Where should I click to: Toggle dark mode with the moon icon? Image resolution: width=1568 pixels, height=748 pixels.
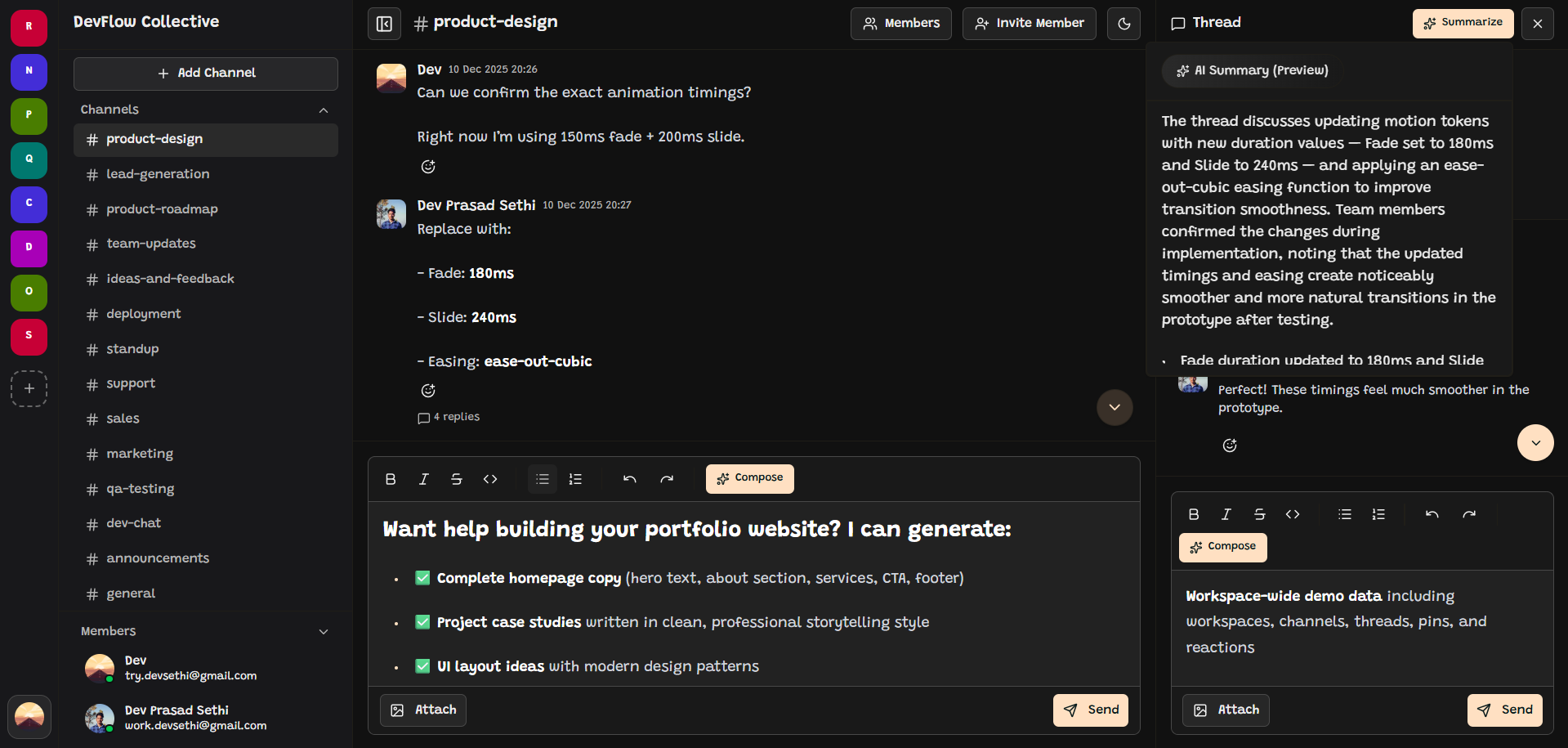pos(1124,23)
